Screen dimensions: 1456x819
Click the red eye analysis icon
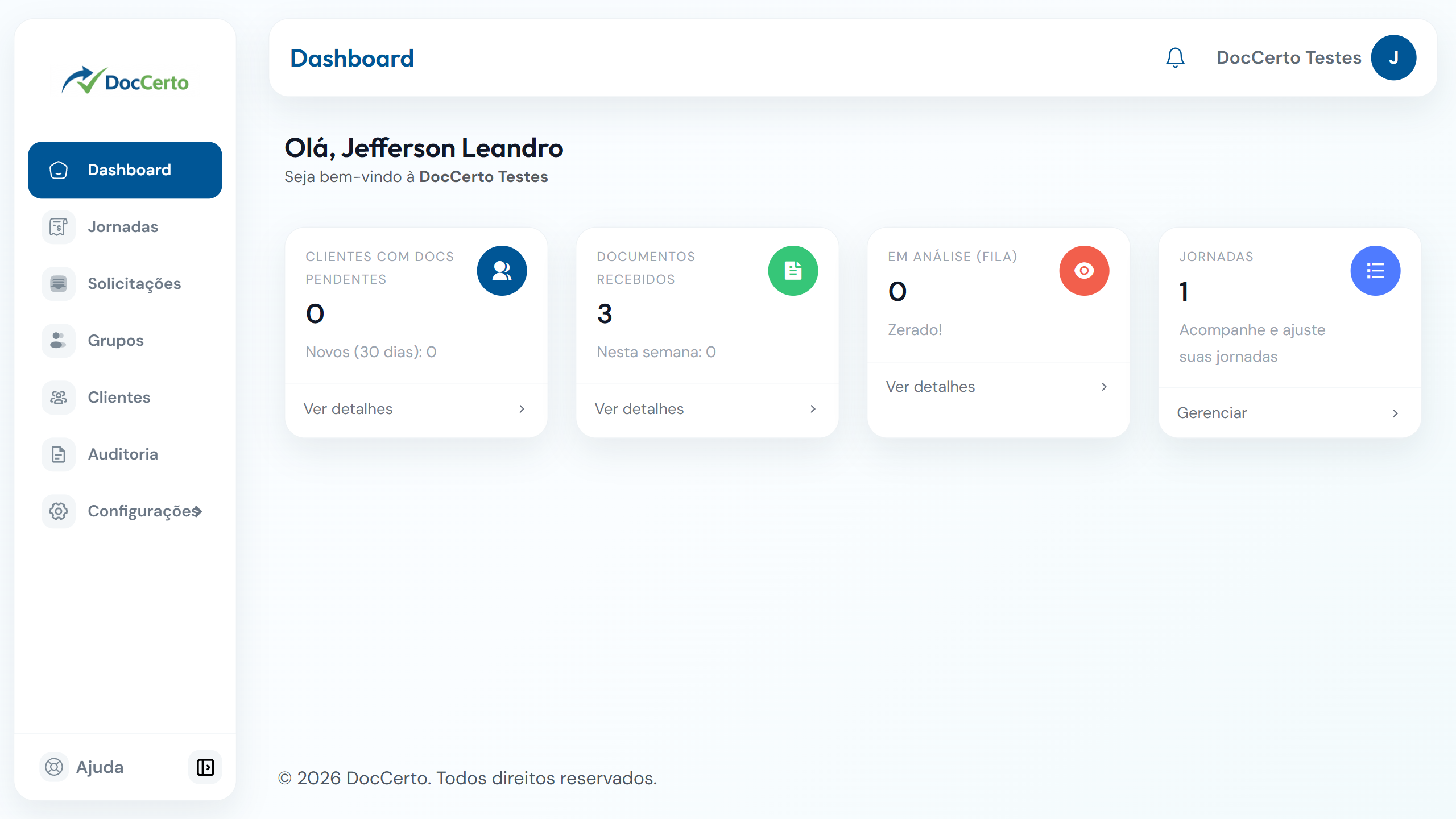click(x=1084, y=271)
